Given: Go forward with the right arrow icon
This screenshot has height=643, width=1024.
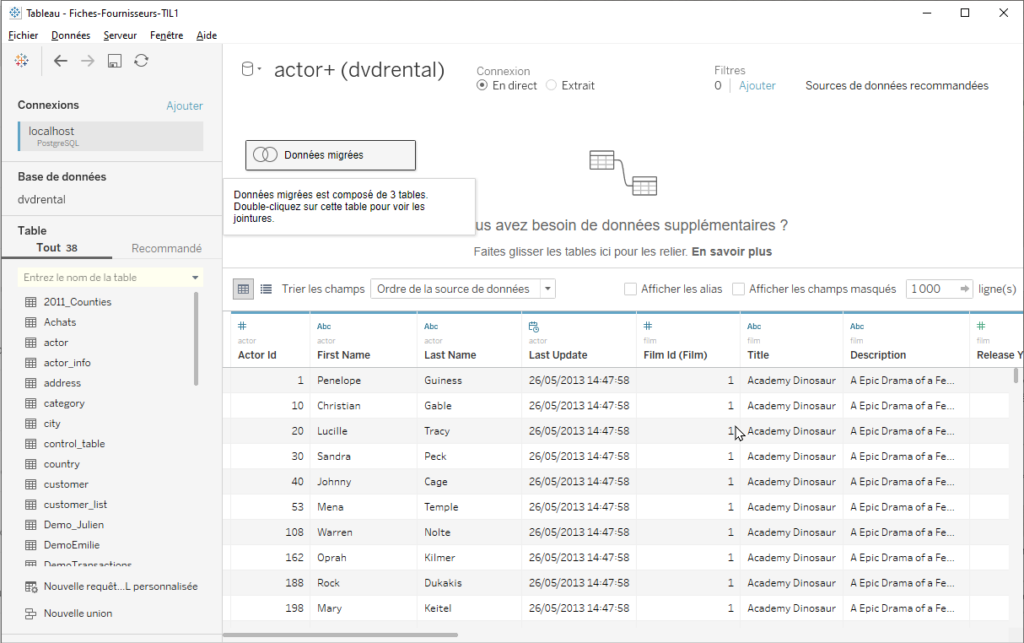Looking at the screenshot, I should pos(88,61).
